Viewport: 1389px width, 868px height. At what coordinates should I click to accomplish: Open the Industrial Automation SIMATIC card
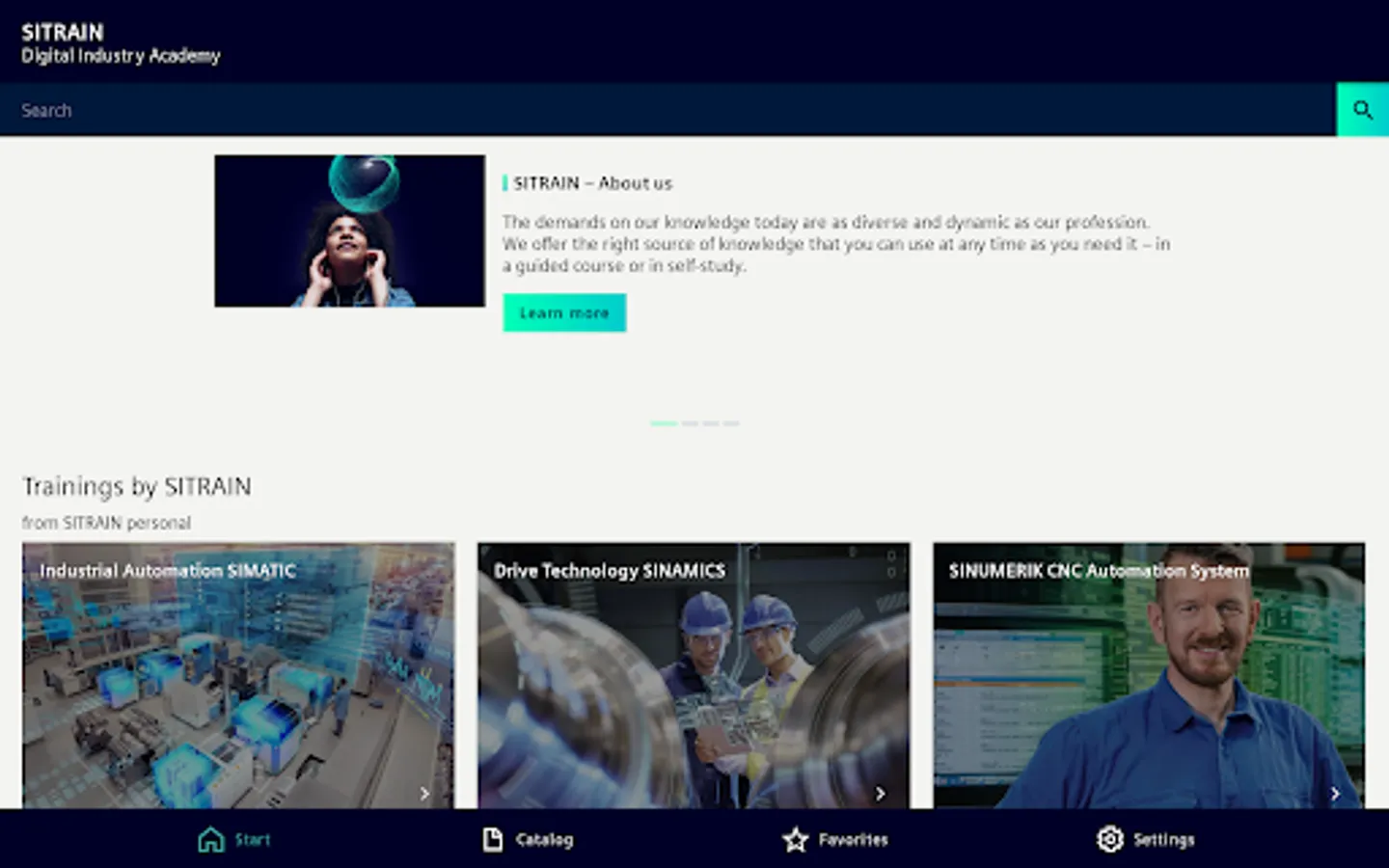click(x=238, y=675)
